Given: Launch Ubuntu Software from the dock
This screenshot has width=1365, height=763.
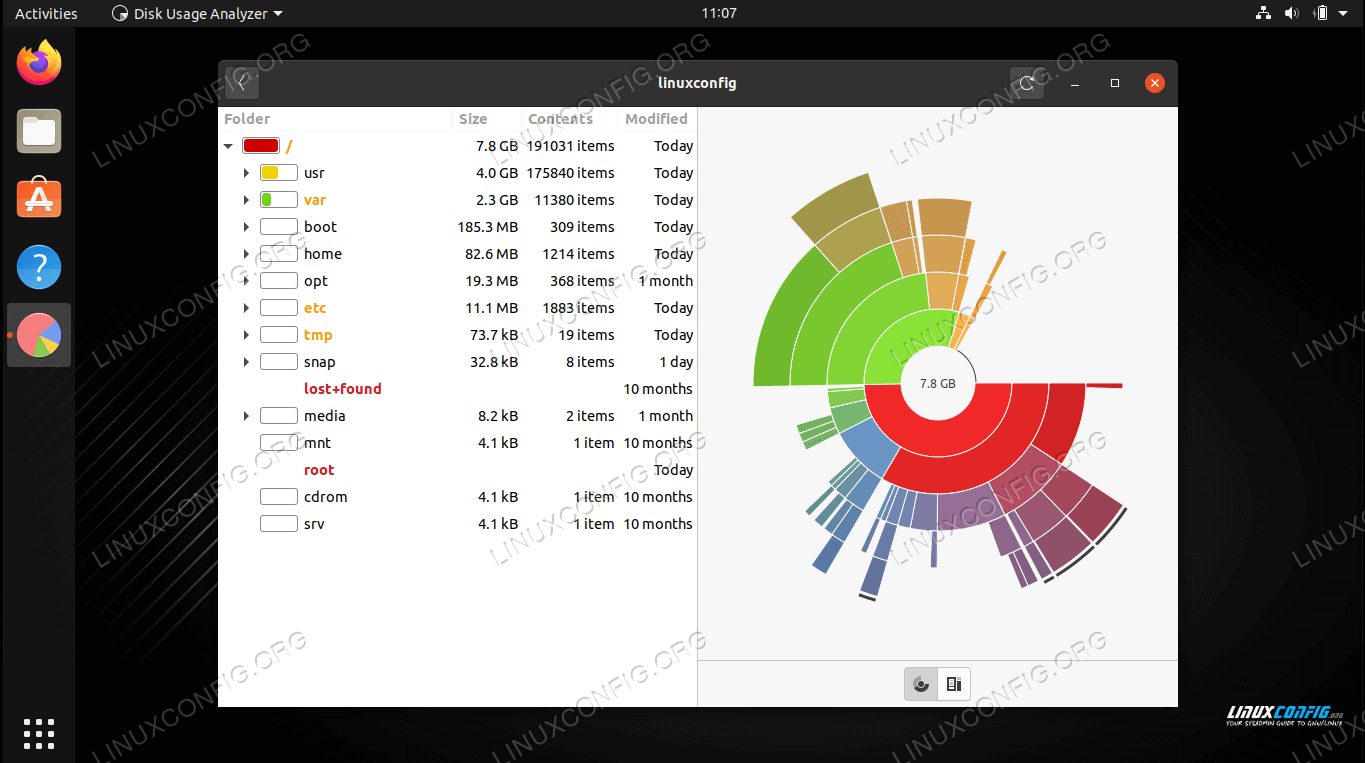Looking at the screenshot, I should [x=39, y=199].
